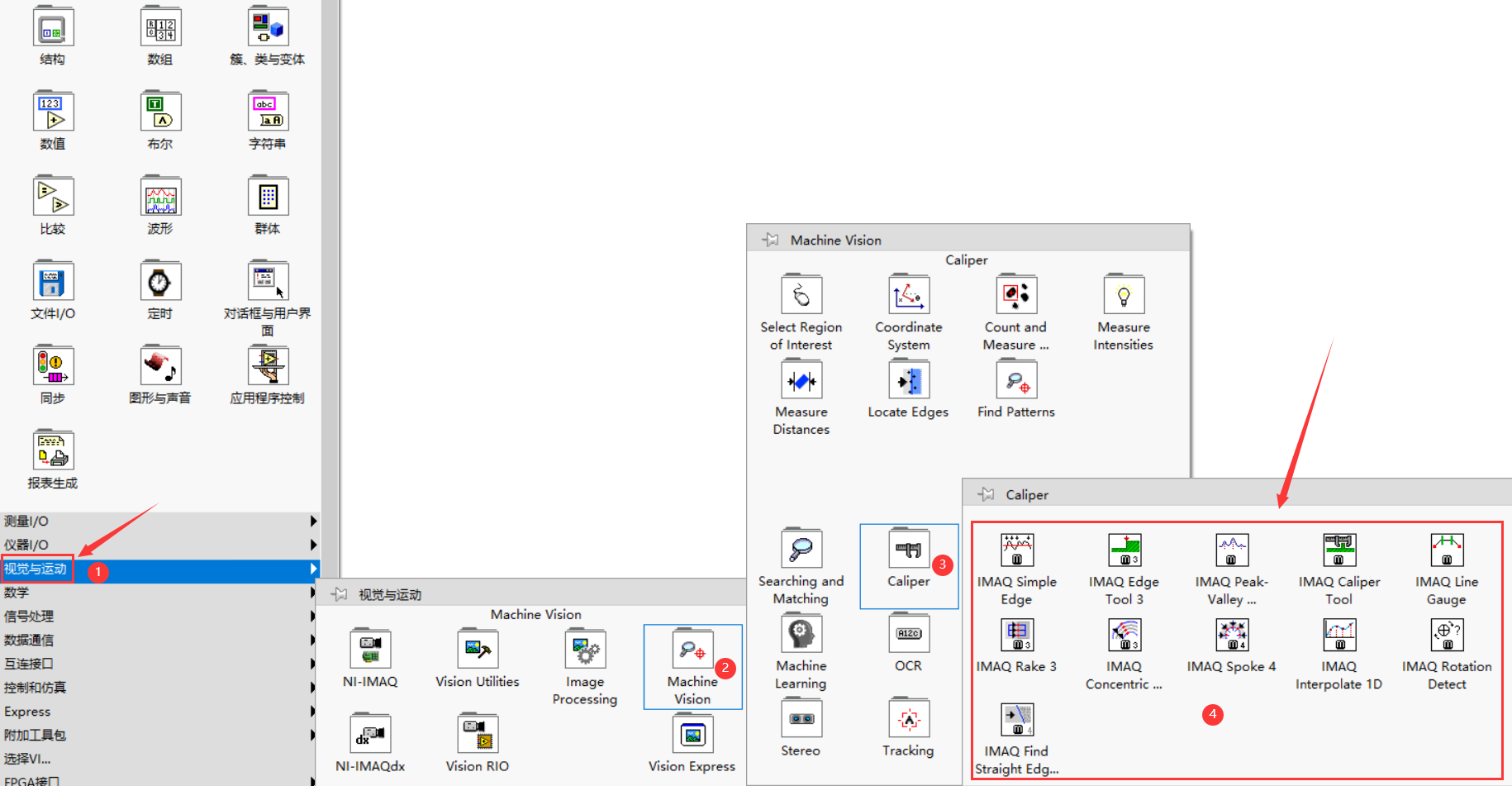Open the Coordinate System subpalette
This screenshot has width=1512, height=786.
[x=909, y=295]
